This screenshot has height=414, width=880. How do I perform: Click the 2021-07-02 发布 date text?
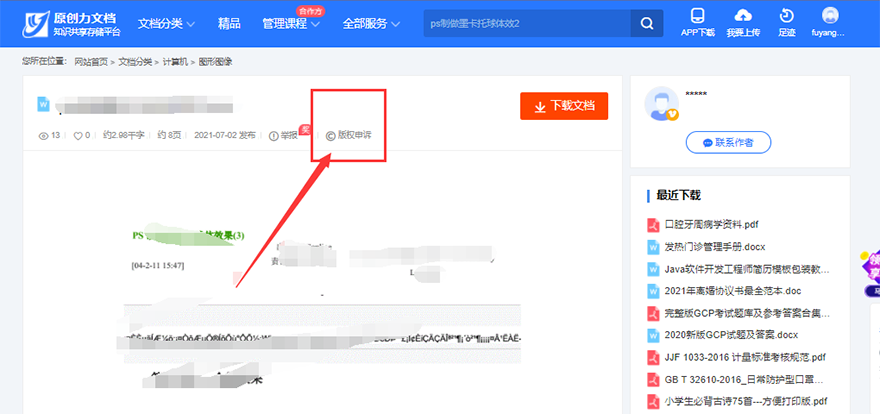coord(224,135)
